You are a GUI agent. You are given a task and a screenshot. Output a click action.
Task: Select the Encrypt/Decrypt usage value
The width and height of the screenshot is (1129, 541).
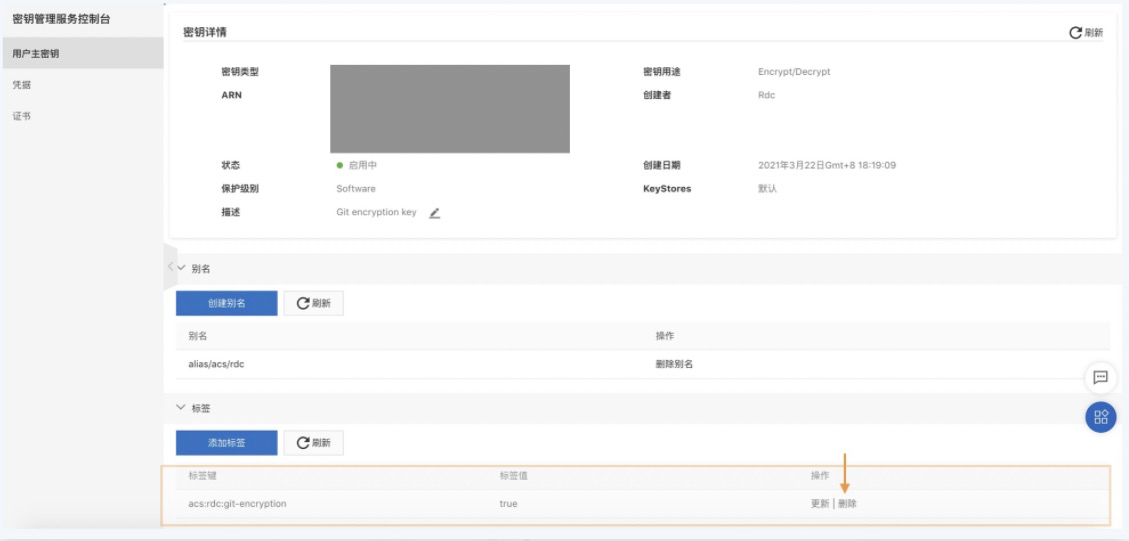pyautogui.click(x=794, y=72)
